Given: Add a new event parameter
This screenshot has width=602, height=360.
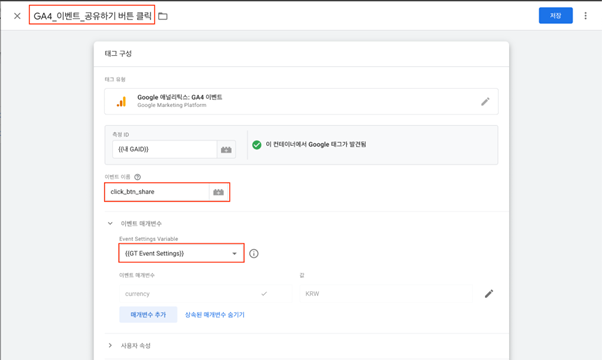Looking at the screenshot, I should (x=148, y=314).
